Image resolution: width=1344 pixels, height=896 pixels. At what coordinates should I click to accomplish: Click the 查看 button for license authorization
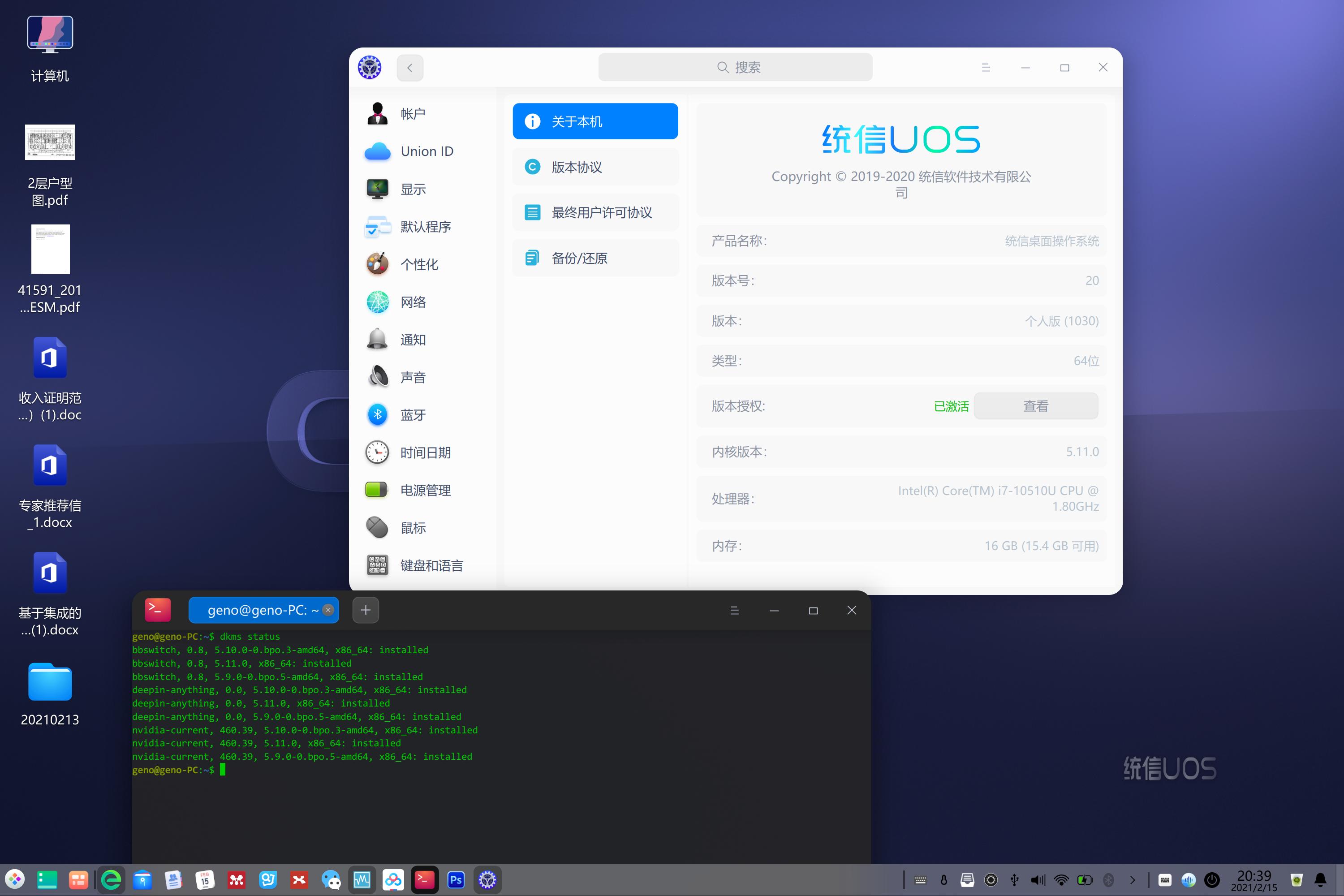tap(1035, 406)
